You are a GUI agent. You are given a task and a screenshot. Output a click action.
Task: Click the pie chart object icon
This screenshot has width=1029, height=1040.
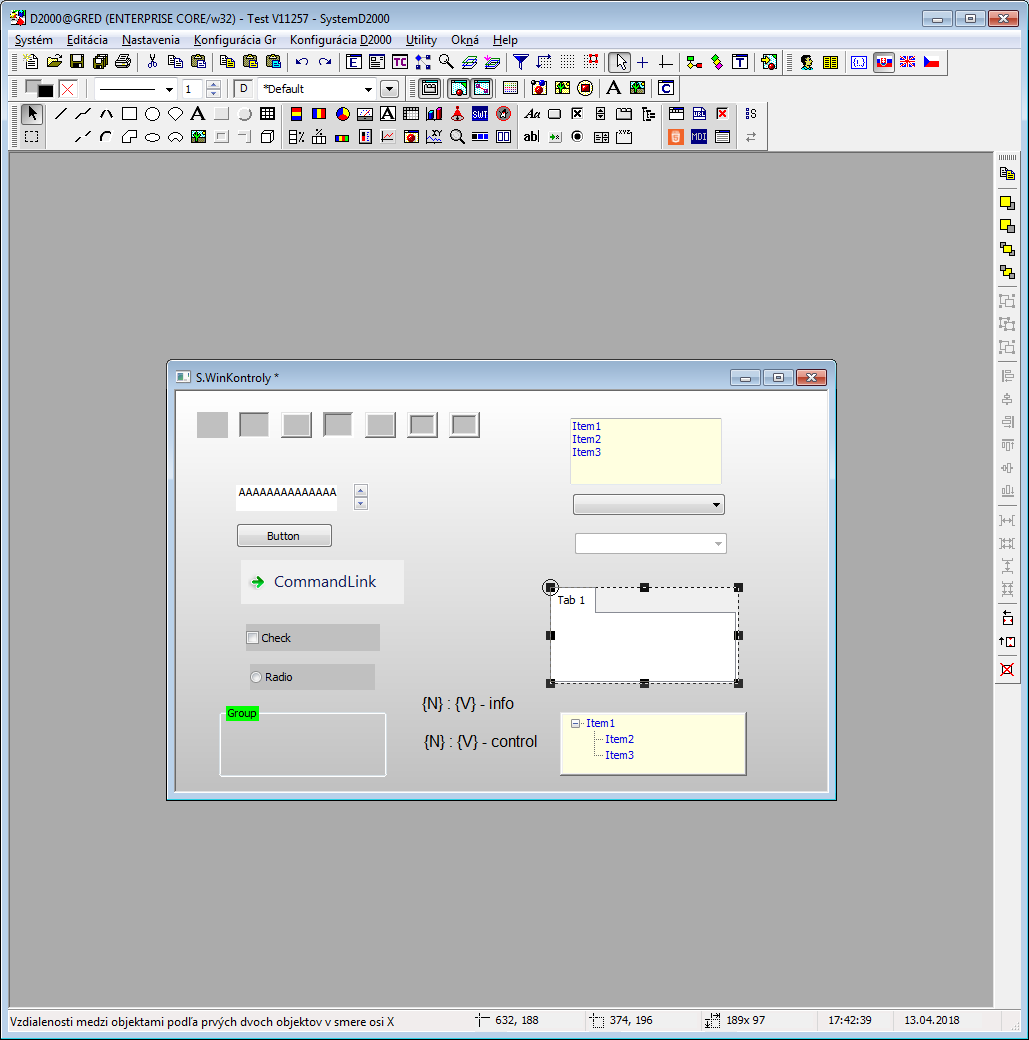[x=342, y=114]
